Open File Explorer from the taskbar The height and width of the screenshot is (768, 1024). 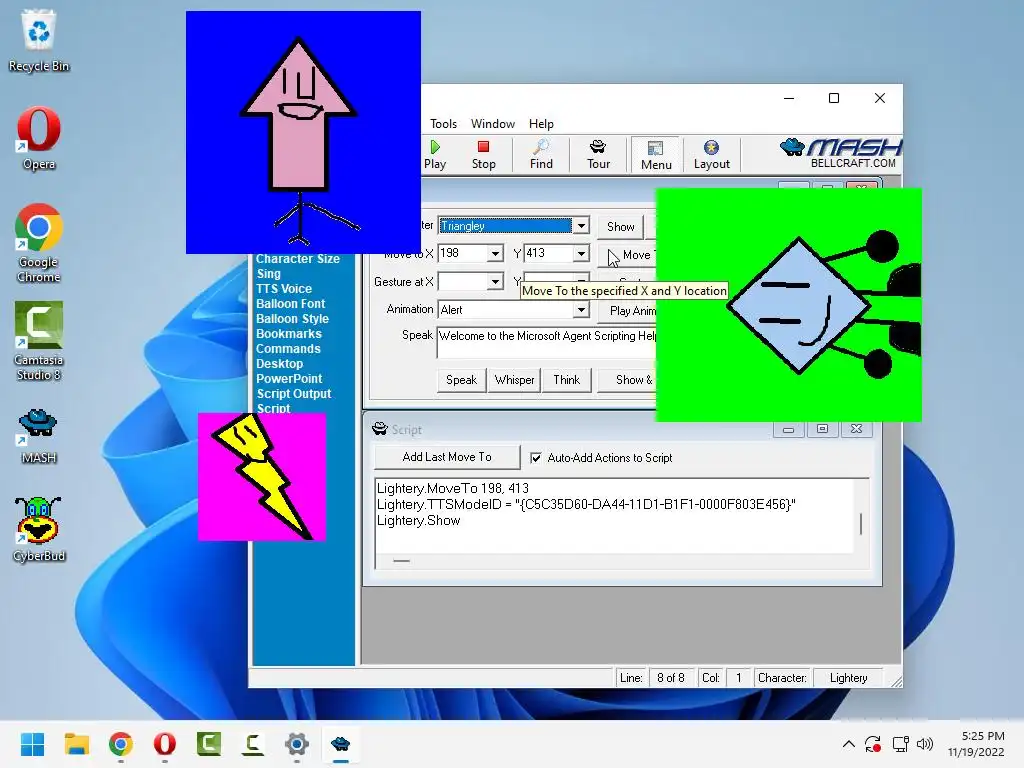(76, 744)
